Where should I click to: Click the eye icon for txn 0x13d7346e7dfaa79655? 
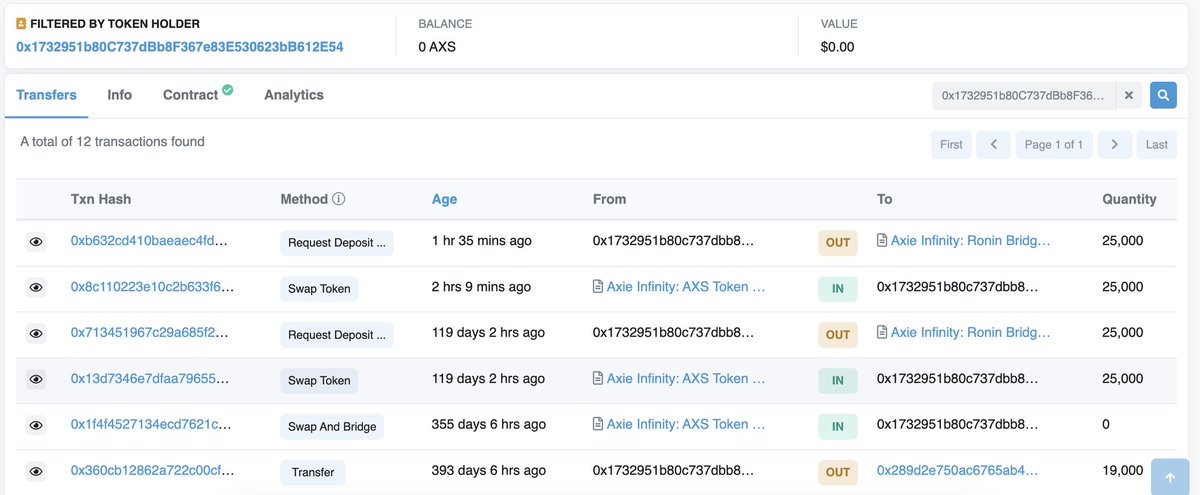tap(36, 380)
